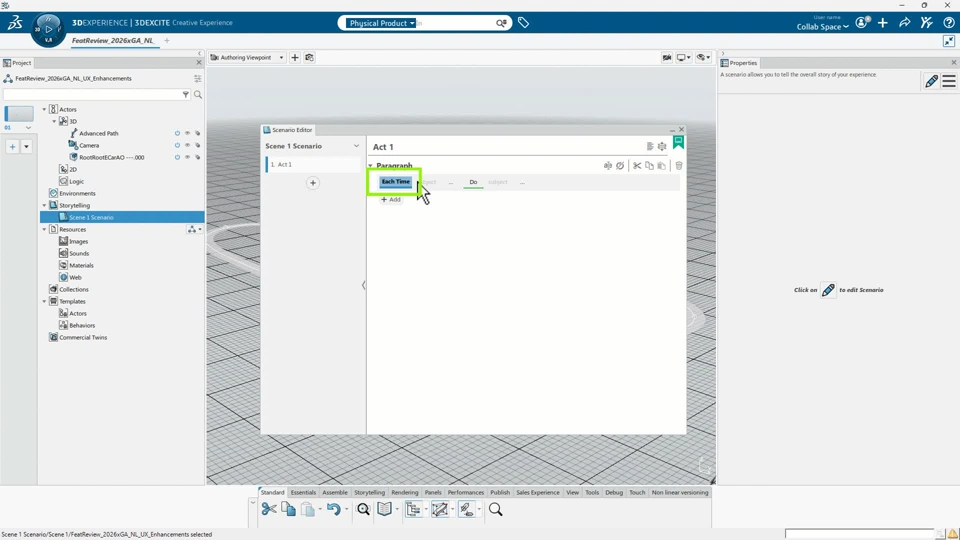Click the open book icon in bottom toolbar
The width and height of the screenshot is (960, 540).
(384, 509)
